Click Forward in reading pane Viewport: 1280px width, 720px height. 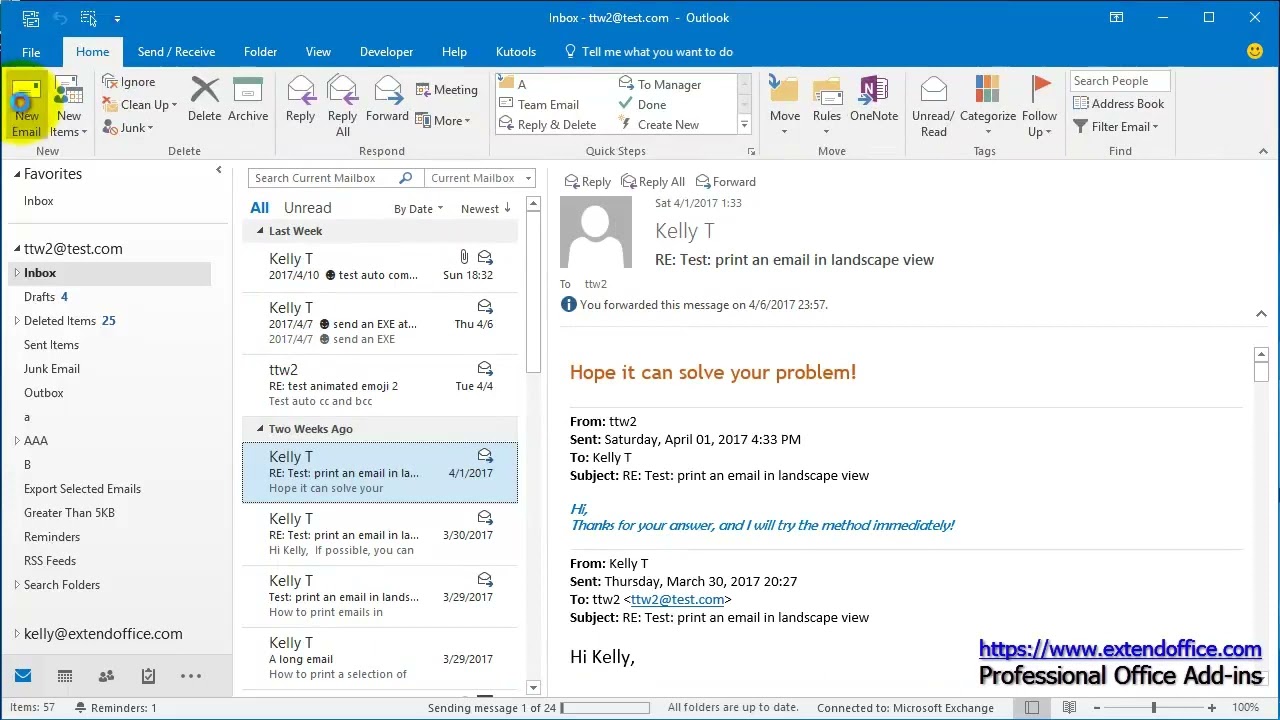(x=726, y=182)
